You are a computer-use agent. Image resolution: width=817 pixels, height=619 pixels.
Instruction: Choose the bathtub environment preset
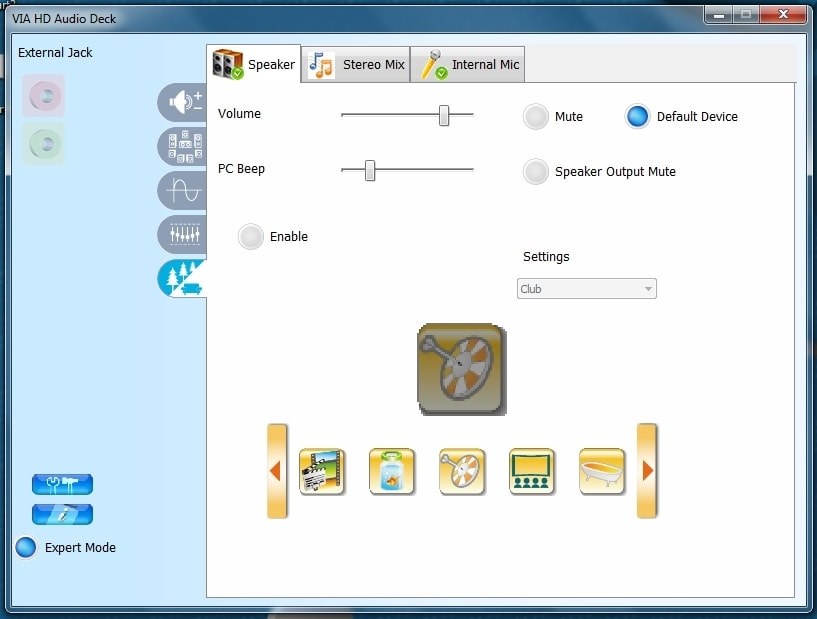pos(601,472)
